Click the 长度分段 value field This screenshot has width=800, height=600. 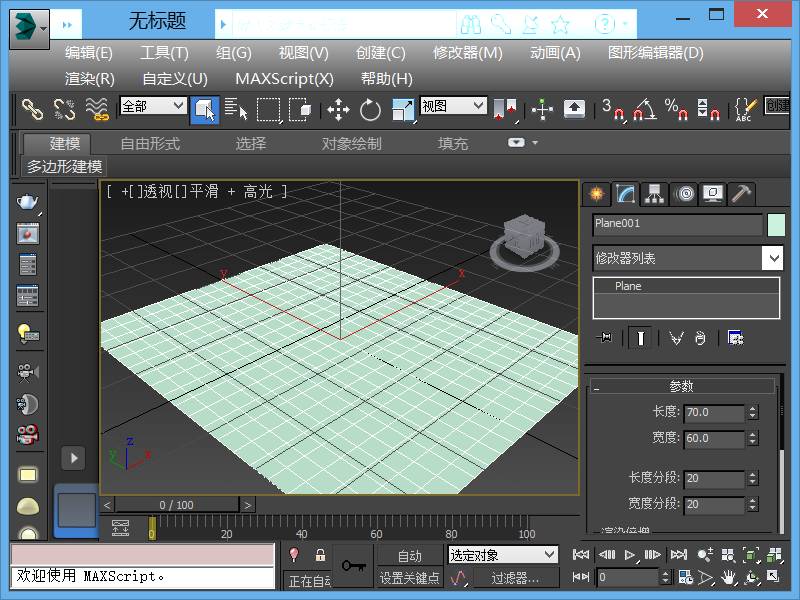[x=714, y=478]
